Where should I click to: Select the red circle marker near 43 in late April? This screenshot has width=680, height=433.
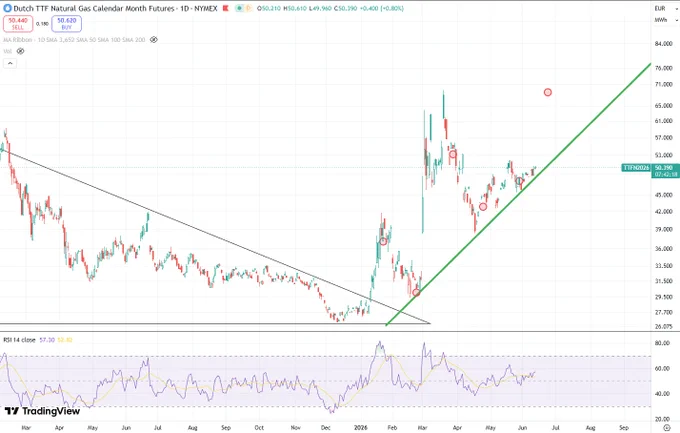[x=483, y=207]
